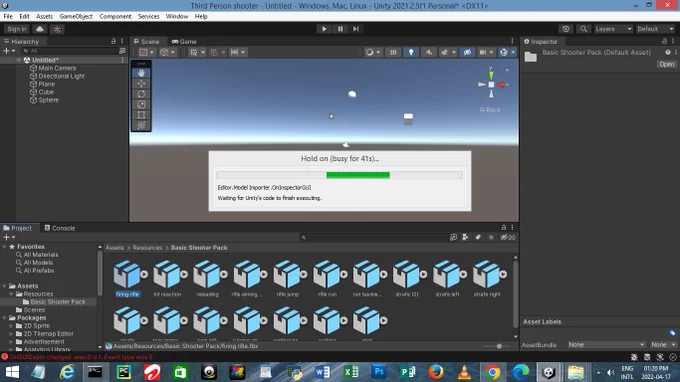Collapse the Favorites group
This screenshot has width=680, height=382.
coord(5,247)
